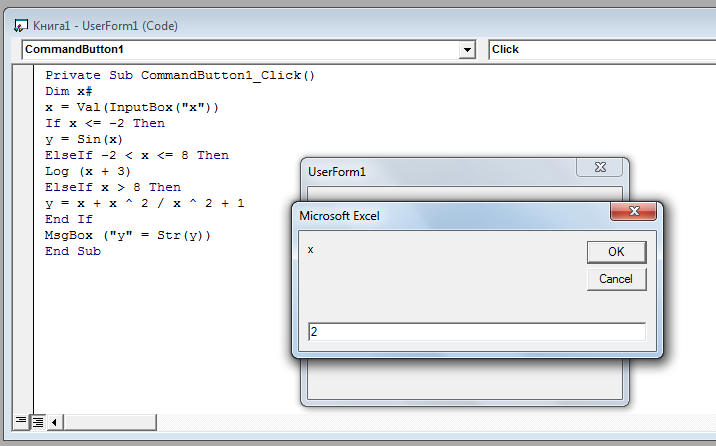Click the 'If x <= -2 Then' line
The width and height of the screenshot is (716, 446).
click(x=105, y=123)
